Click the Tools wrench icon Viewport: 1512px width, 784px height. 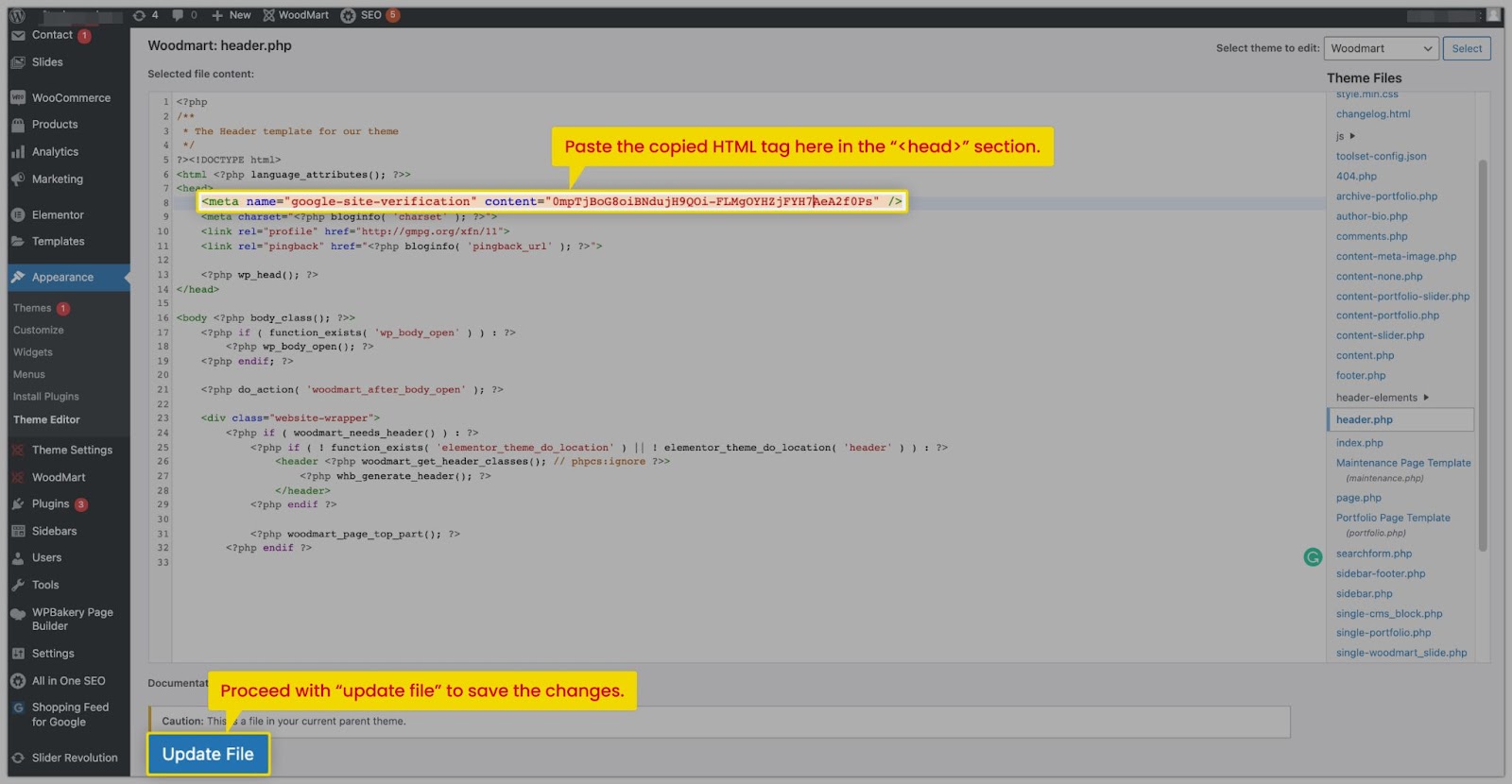[18, 586]
